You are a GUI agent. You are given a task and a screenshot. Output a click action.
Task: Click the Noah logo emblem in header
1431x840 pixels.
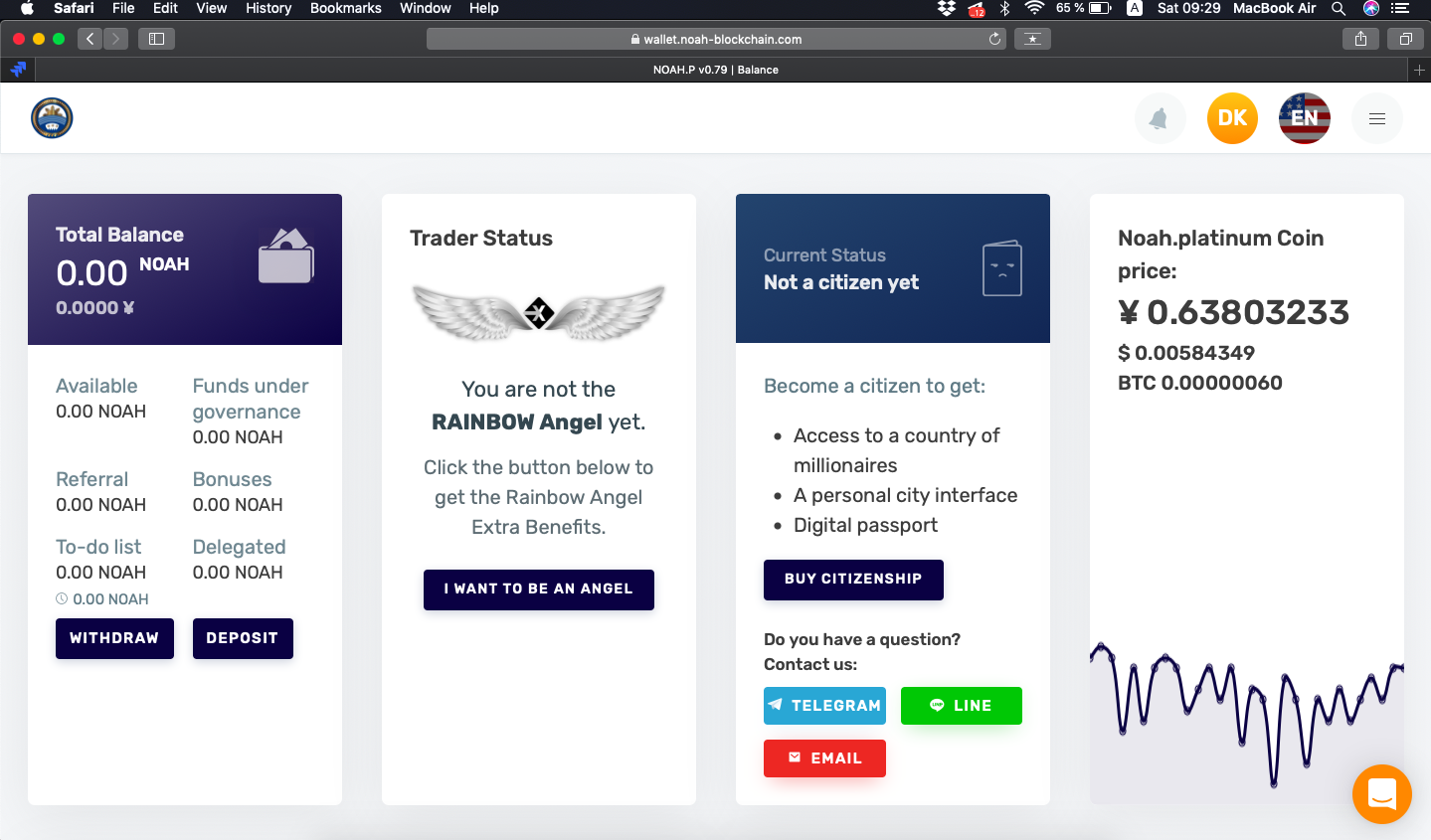pyautogui.click(x=52, y=117)
